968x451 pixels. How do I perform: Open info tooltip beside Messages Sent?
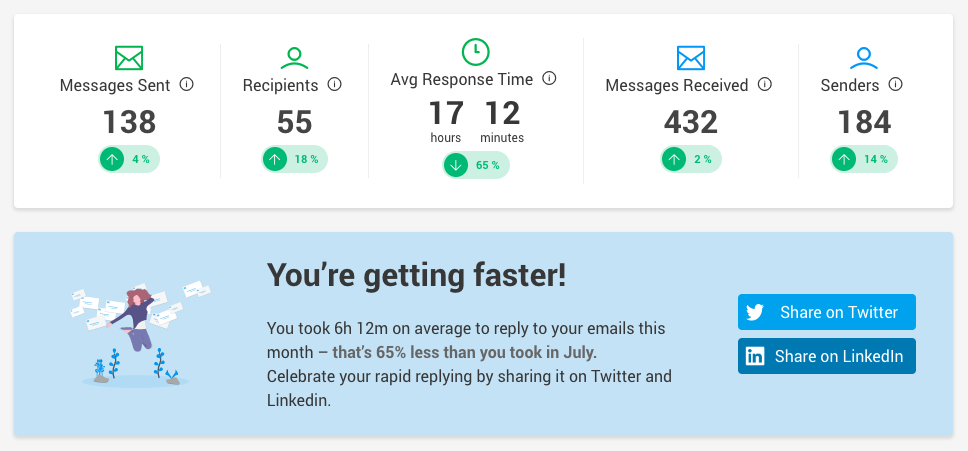pos(187,85)
